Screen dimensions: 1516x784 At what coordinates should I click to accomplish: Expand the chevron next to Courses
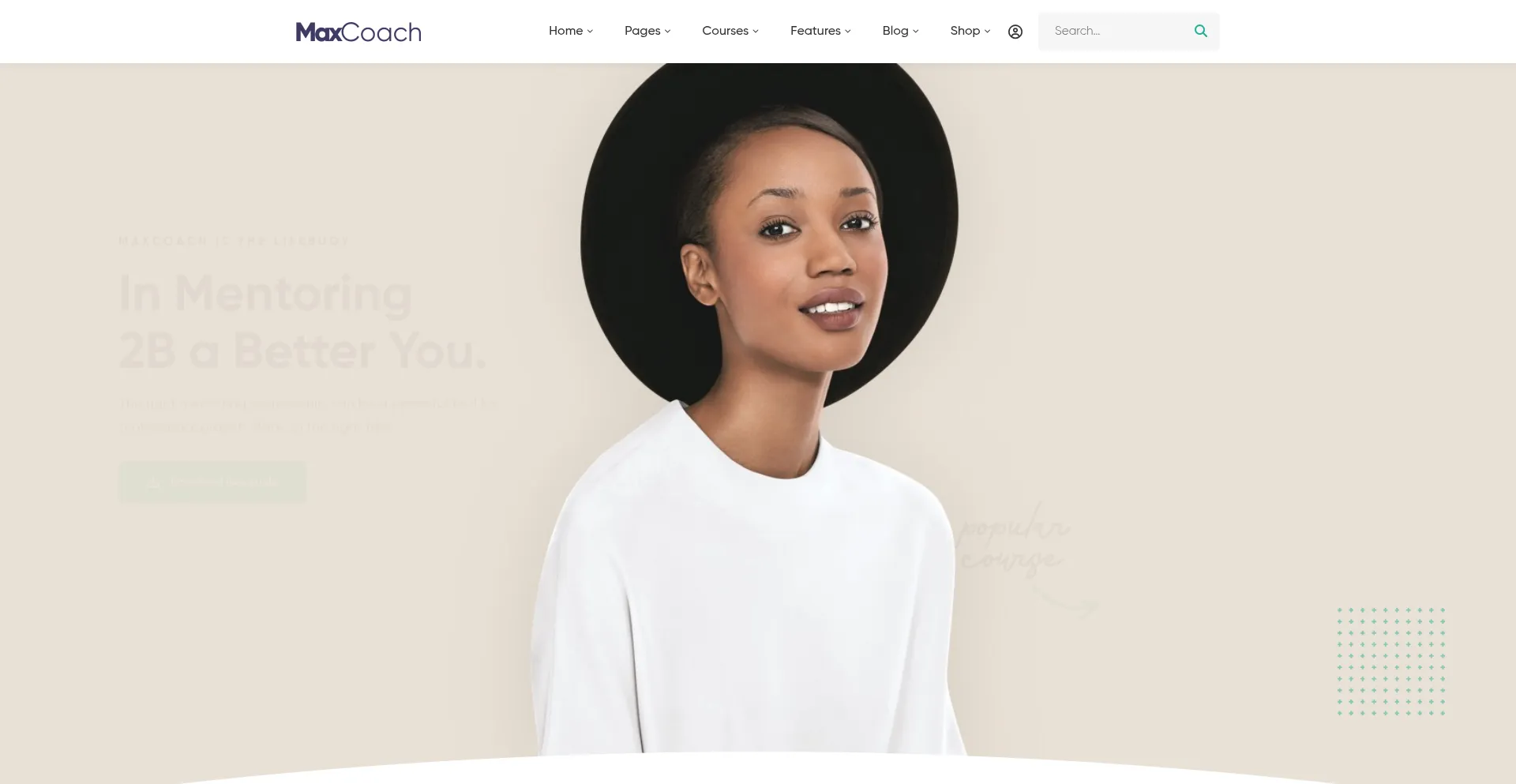point(756,32)
